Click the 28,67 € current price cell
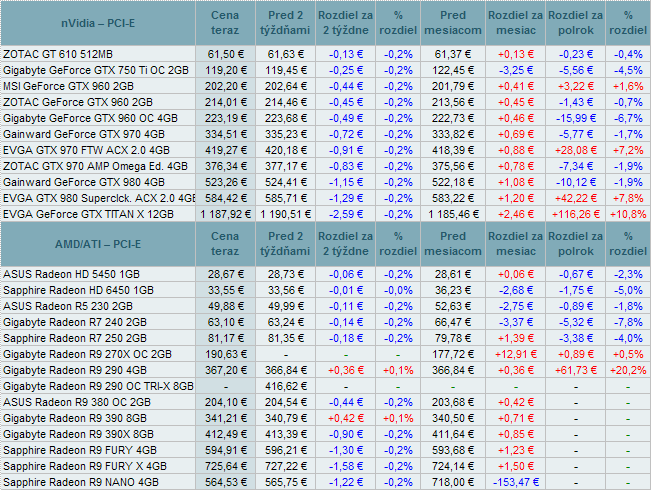Screen dimensions: 651x490 (225, 274)
